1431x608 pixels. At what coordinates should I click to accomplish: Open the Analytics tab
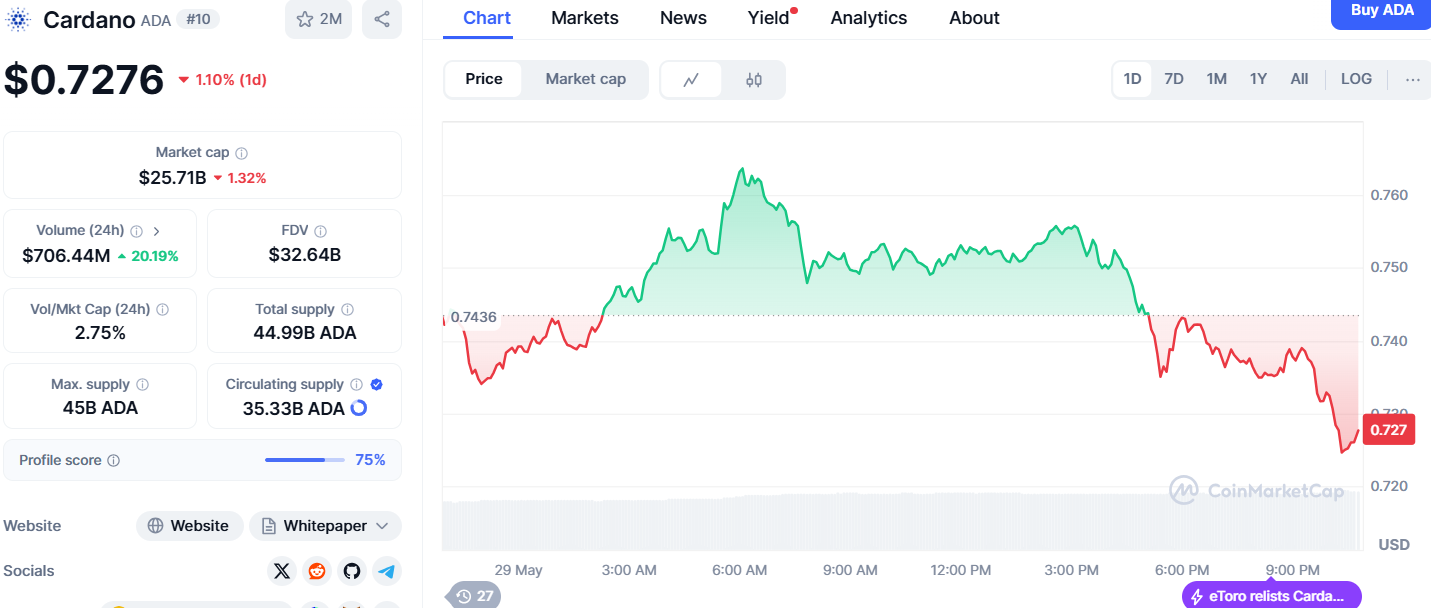(x=869, y=18)
